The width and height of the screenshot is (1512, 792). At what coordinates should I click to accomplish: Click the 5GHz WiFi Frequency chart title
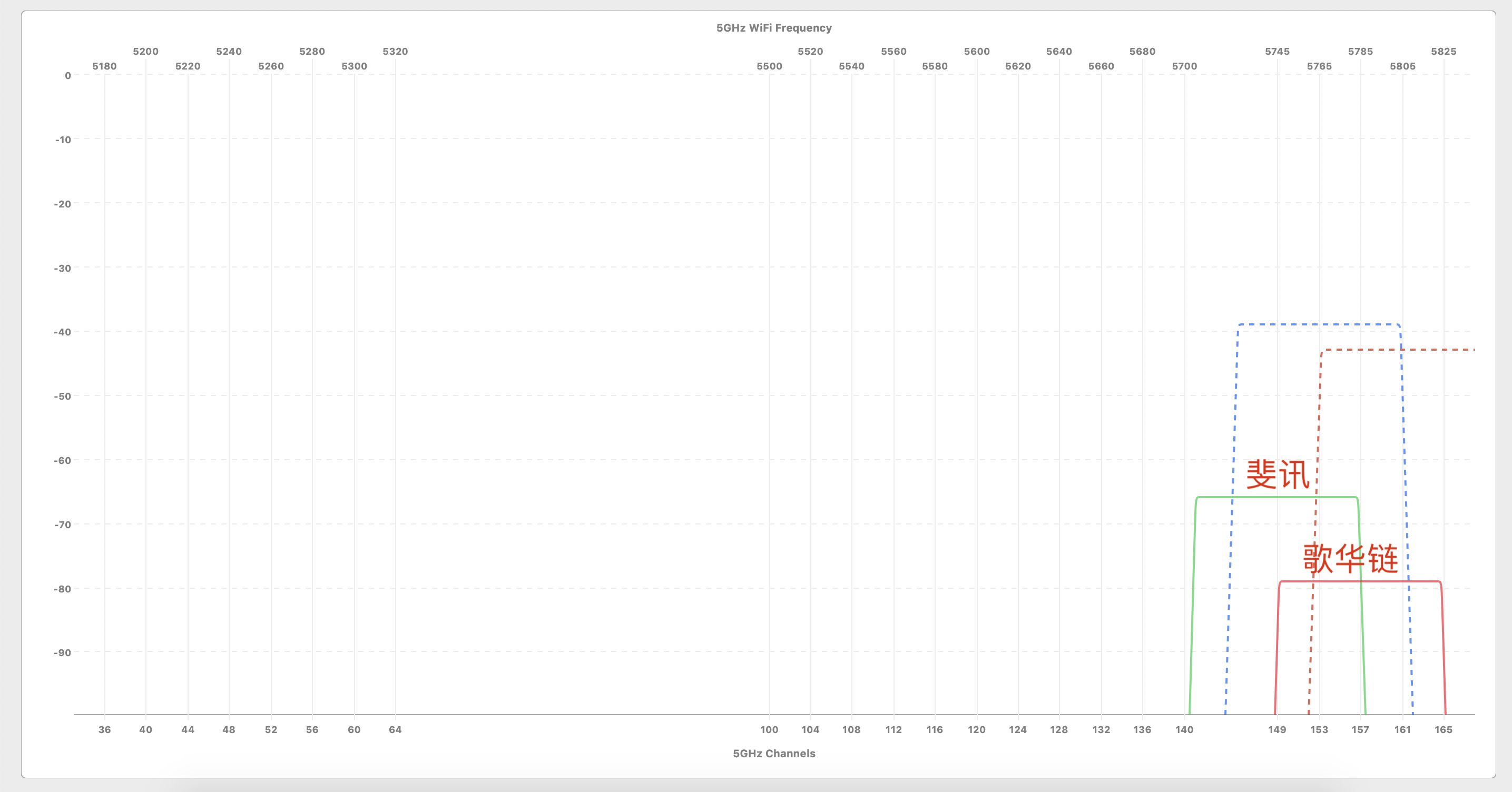tap(773, 27)
